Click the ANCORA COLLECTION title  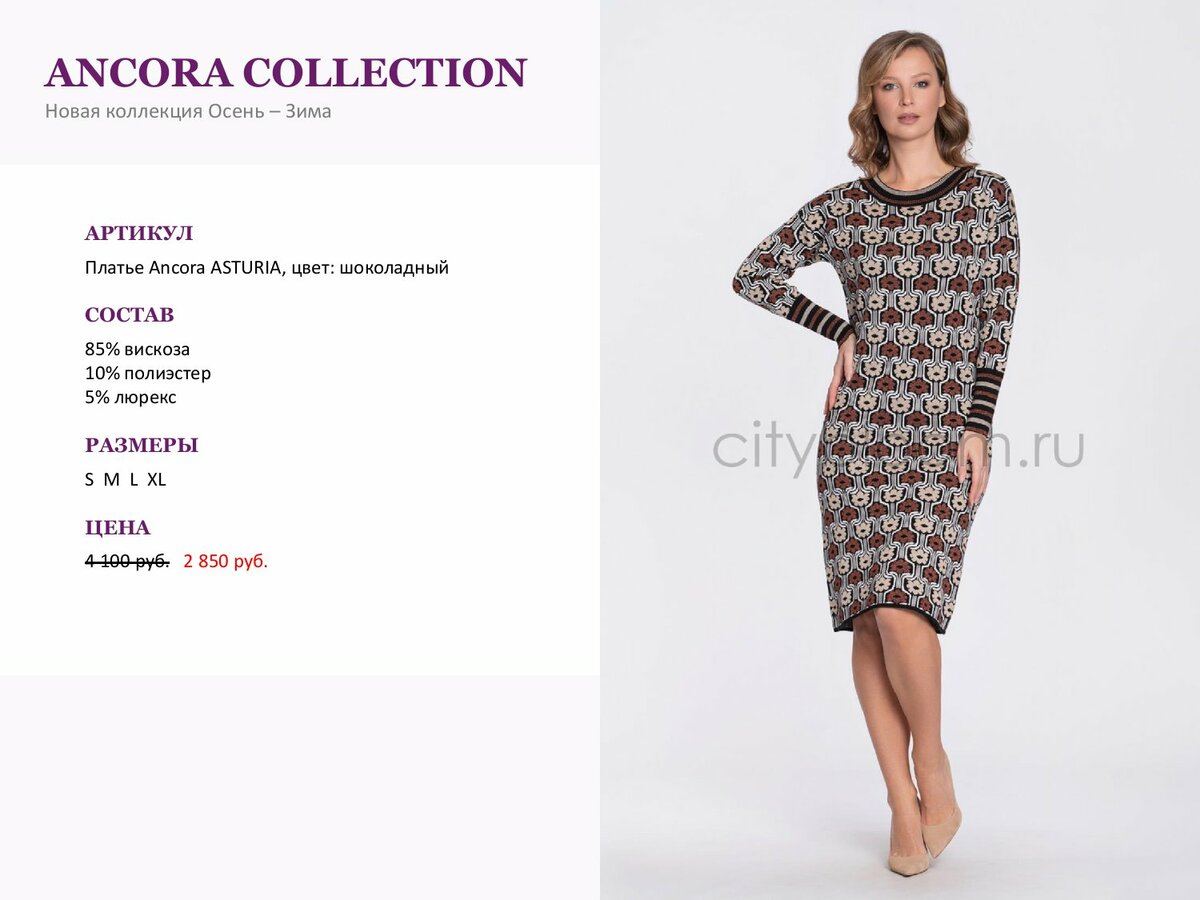pyautogui.click(x=285, y=73)
